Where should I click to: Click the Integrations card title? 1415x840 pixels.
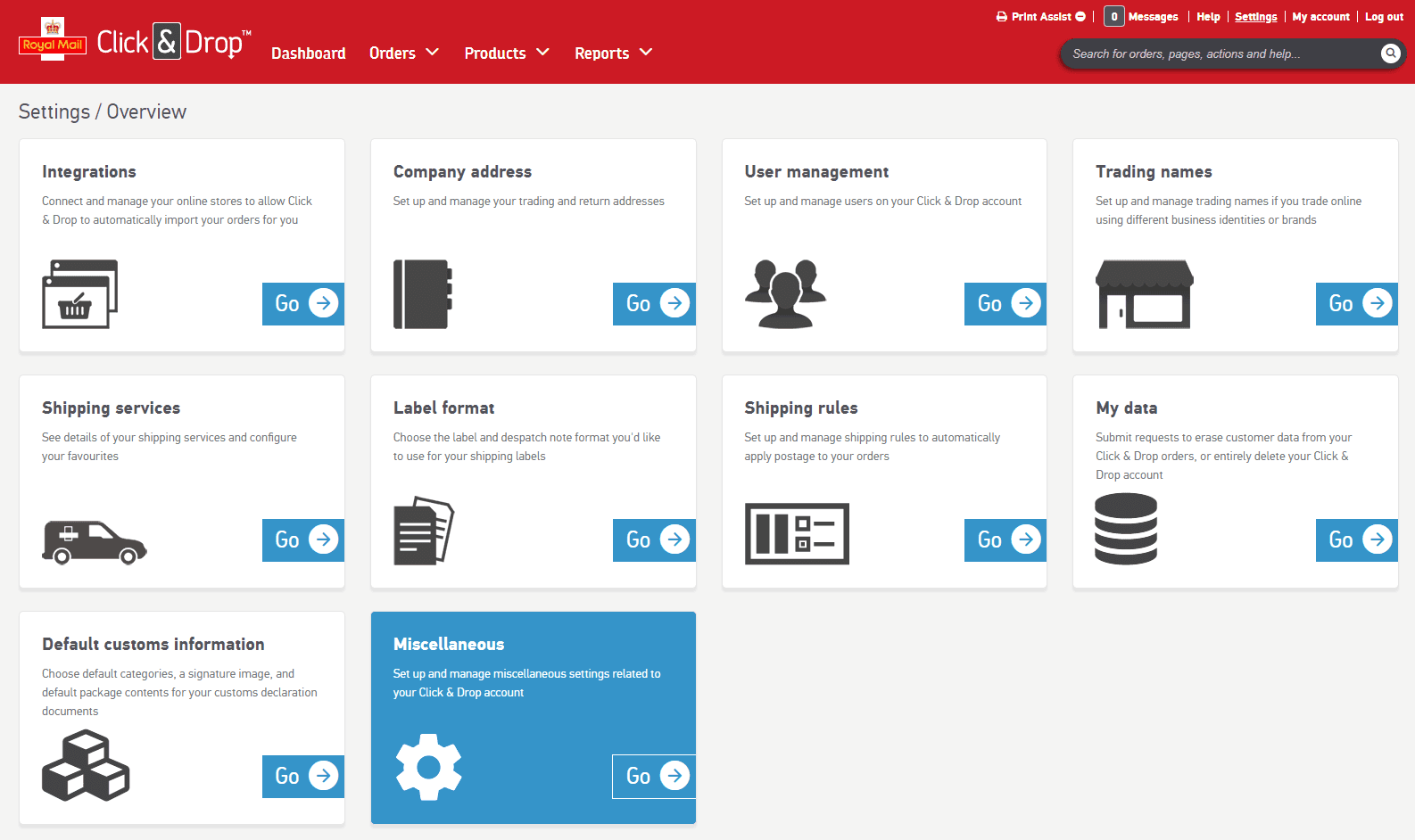click(89, 172)
